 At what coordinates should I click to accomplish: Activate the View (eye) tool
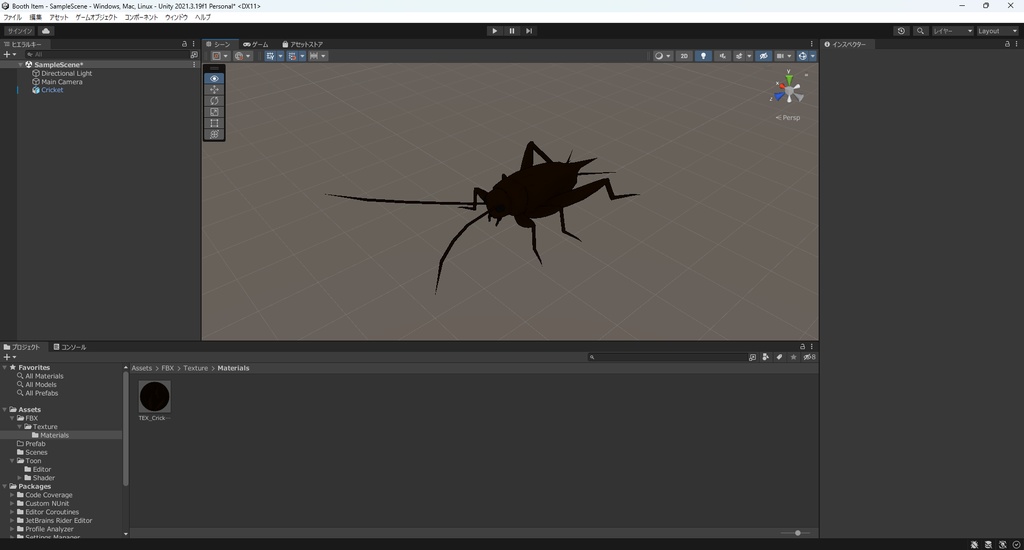click(214, 78)
